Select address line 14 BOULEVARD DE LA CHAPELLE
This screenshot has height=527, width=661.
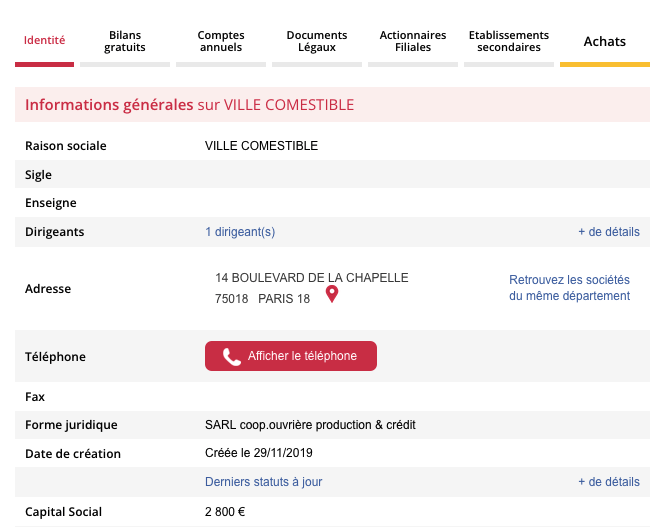tap(312, 278)
